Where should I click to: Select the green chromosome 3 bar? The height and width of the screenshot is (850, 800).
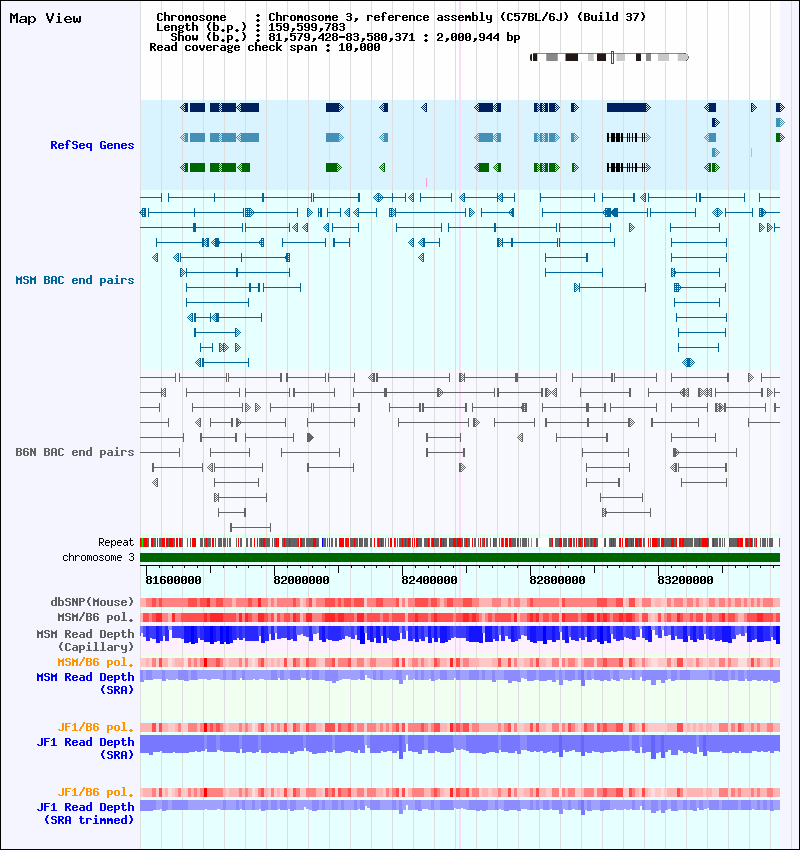(x=460, y=557)
